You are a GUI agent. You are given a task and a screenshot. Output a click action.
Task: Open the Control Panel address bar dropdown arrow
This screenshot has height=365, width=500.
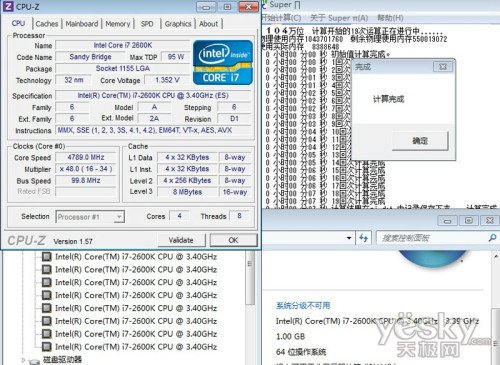(349, 238)
